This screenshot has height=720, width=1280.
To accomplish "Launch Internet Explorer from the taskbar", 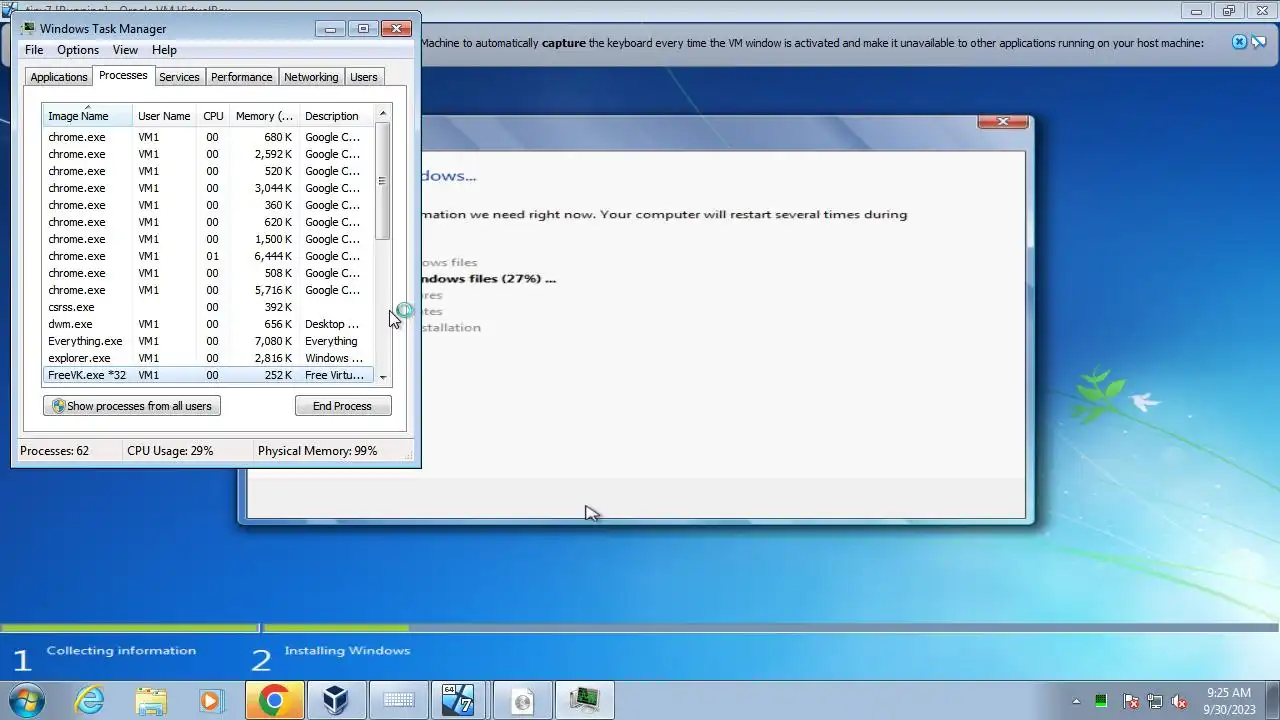I will click(x=90, y=699).
